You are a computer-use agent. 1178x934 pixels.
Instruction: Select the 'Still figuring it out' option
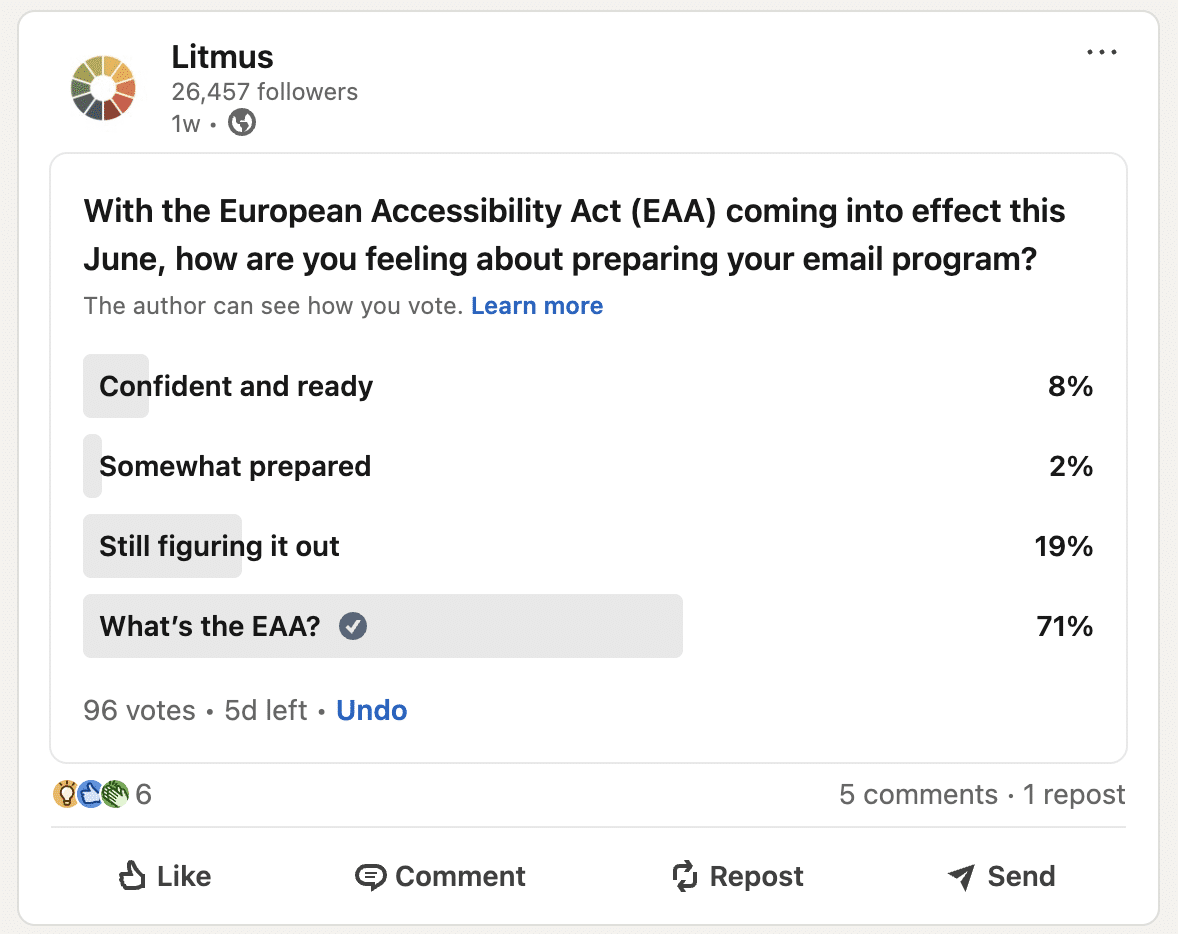point(219,546)
